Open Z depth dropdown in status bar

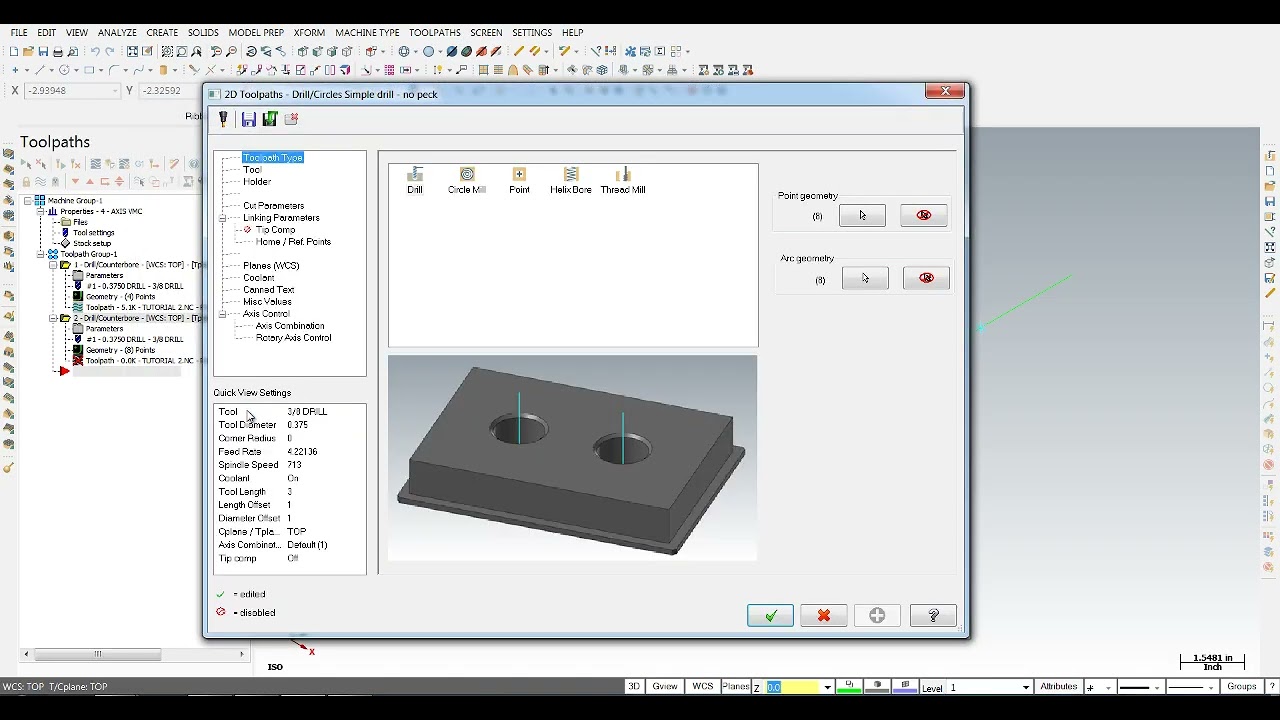[827, 688]
